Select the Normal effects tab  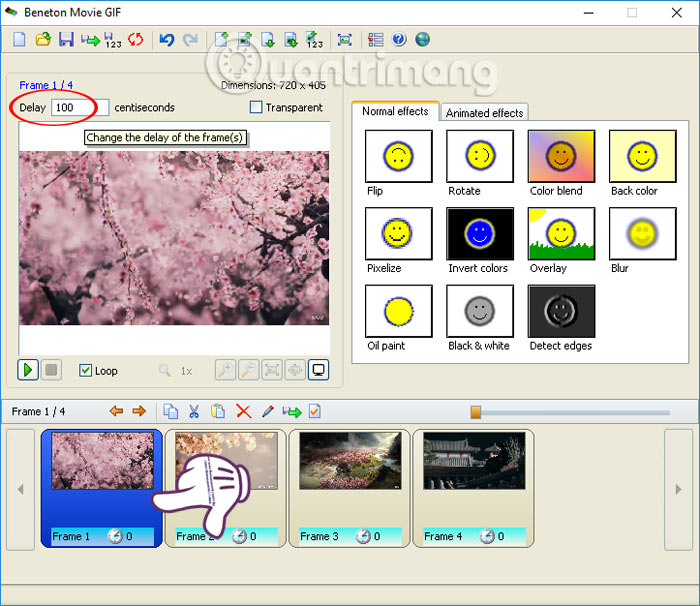395,112
